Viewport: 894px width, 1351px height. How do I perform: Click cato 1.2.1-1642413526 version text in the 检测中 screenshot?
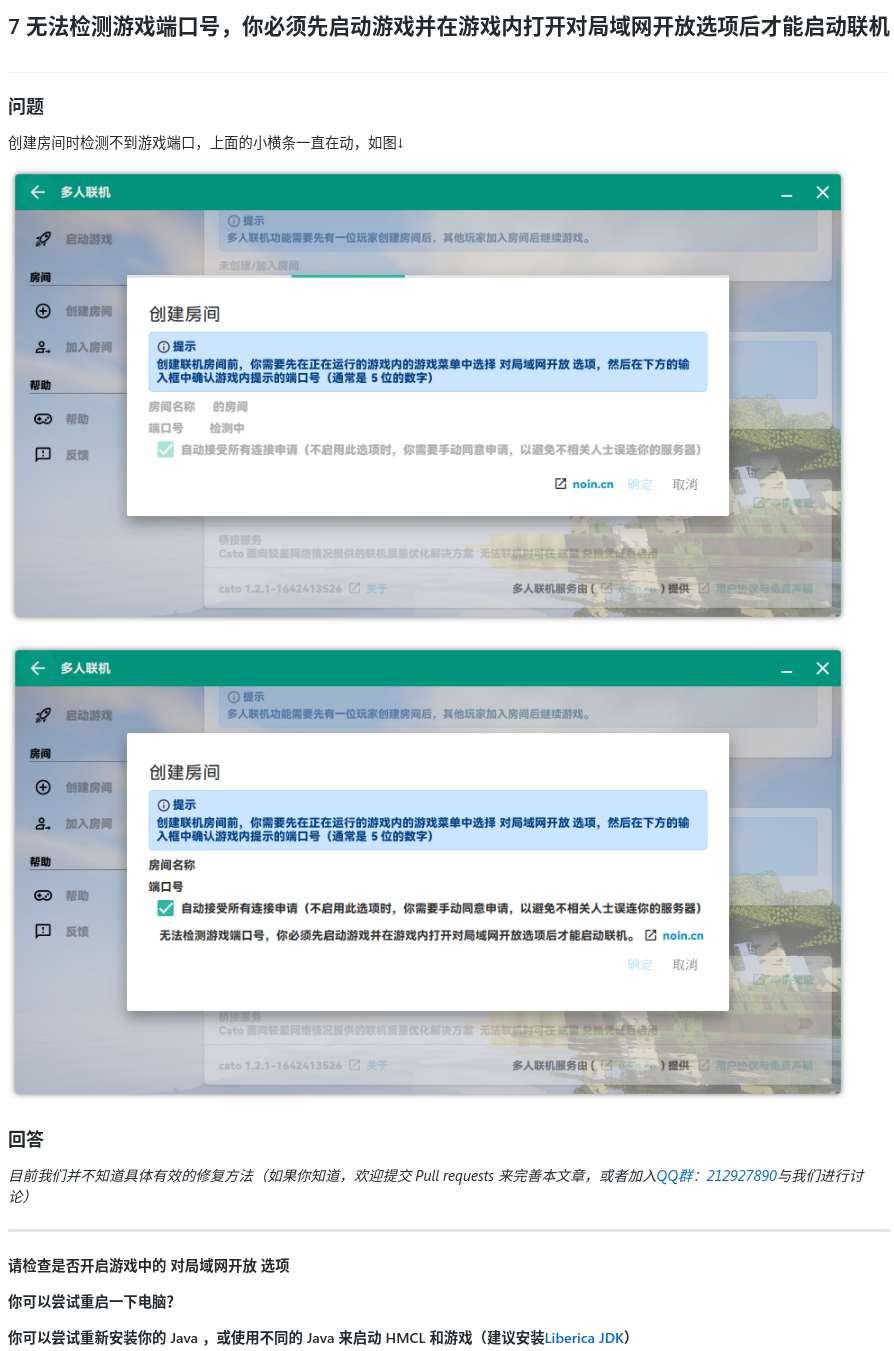pyautogui.click(x=280, y=589)
